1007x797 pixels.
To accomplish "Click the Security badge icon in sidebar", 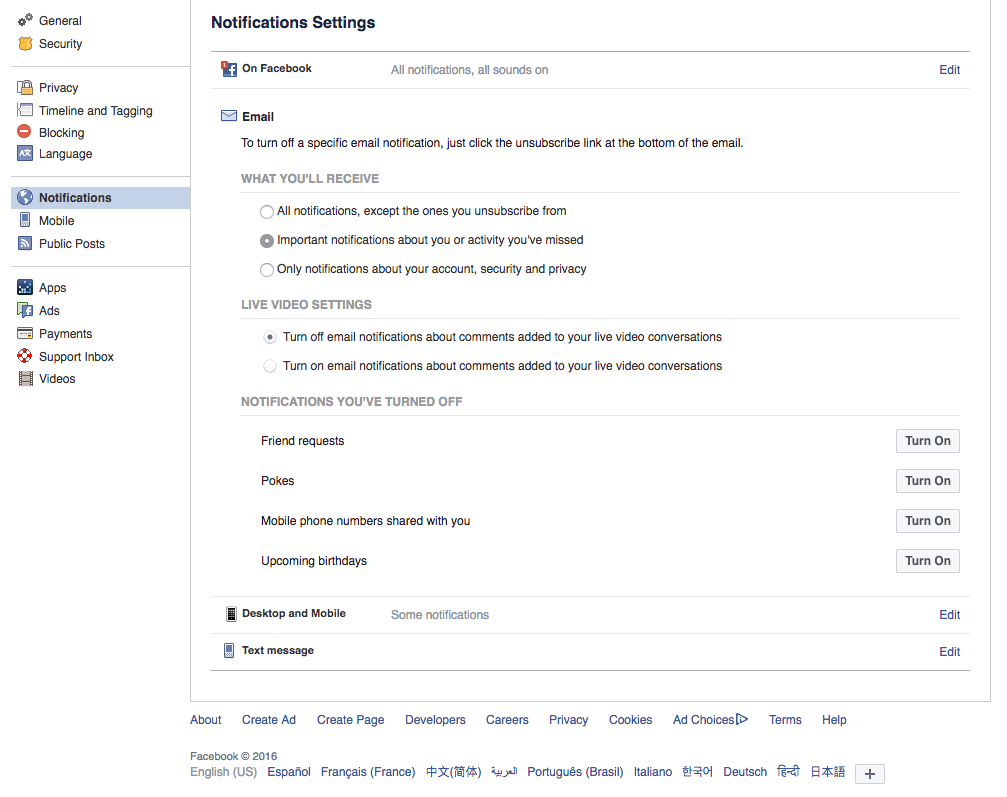I will 25,44.
